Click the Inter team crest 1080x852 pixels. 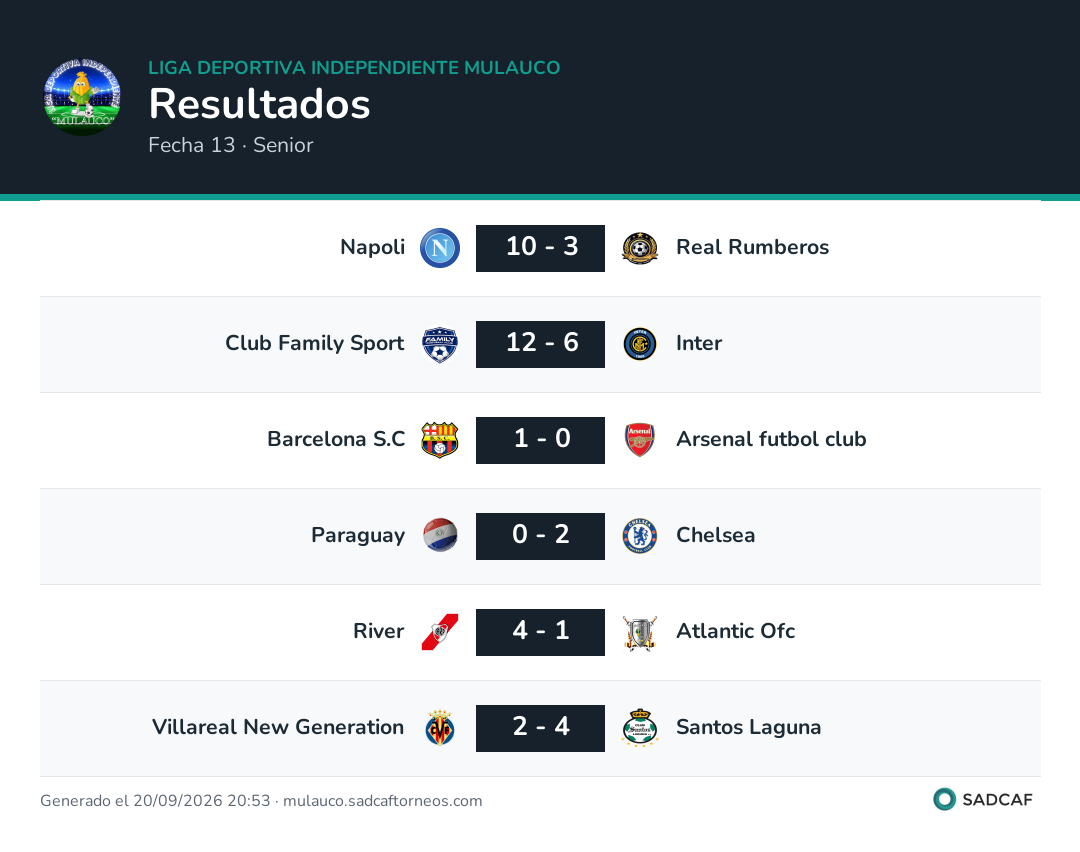click(x=640, y=344)
